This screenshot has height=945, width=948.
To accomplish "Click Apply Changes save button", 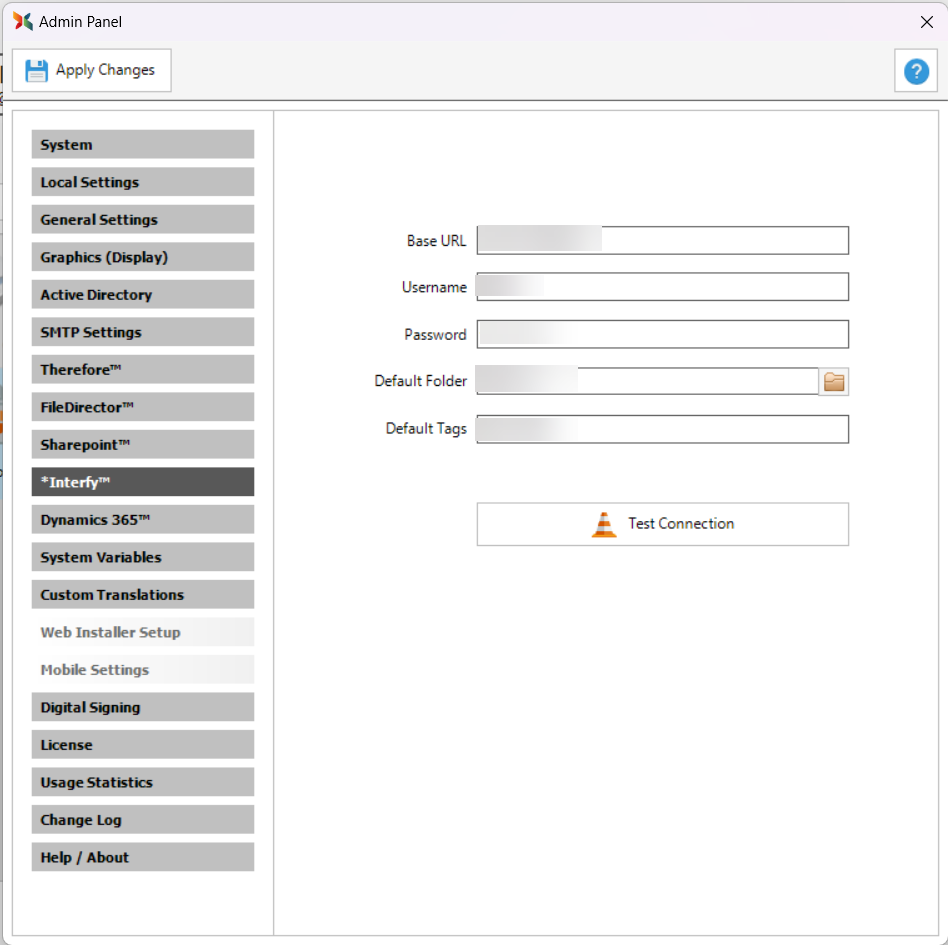I will (91, 70).
